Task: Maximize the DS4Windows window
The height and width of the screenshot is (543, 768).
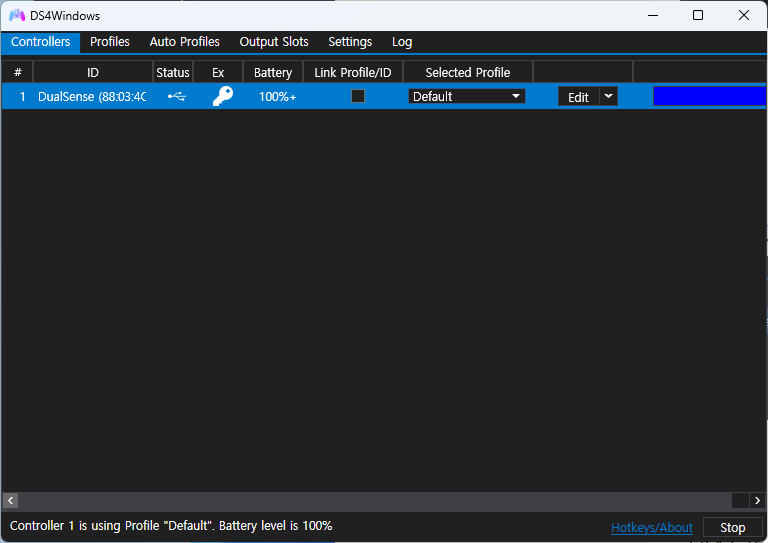Action: 697,15
